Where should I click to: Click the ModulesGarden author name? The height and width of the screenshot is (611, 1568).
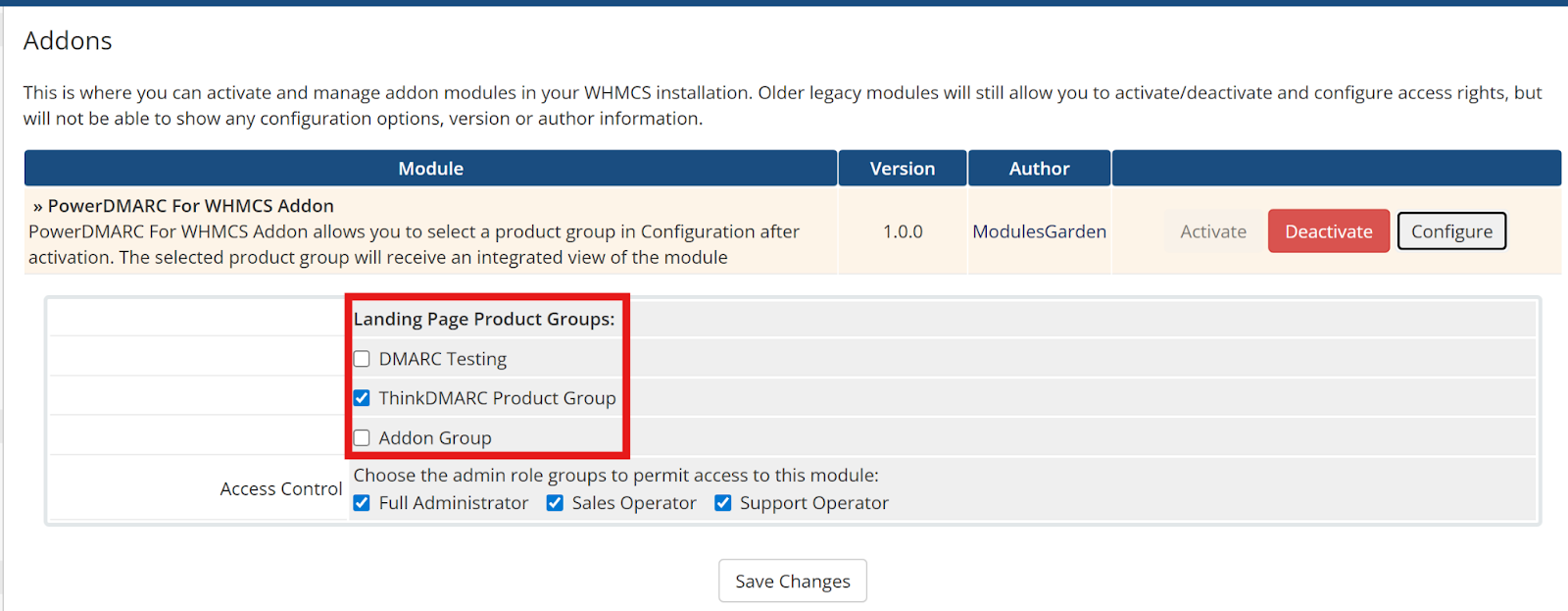(1039, 231)
